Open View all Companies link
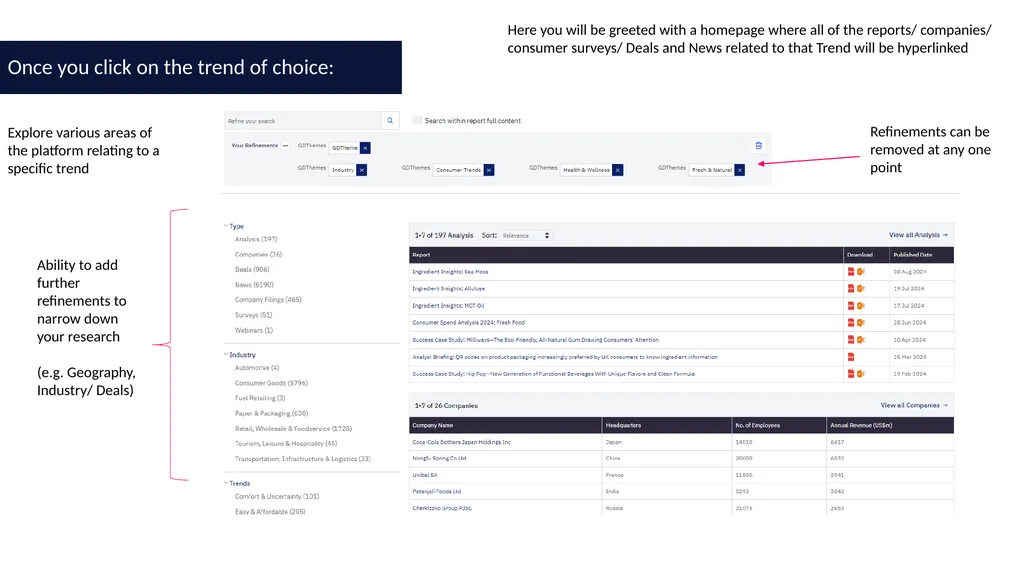Screen dimensions: 1024x575 coord(914,405)
